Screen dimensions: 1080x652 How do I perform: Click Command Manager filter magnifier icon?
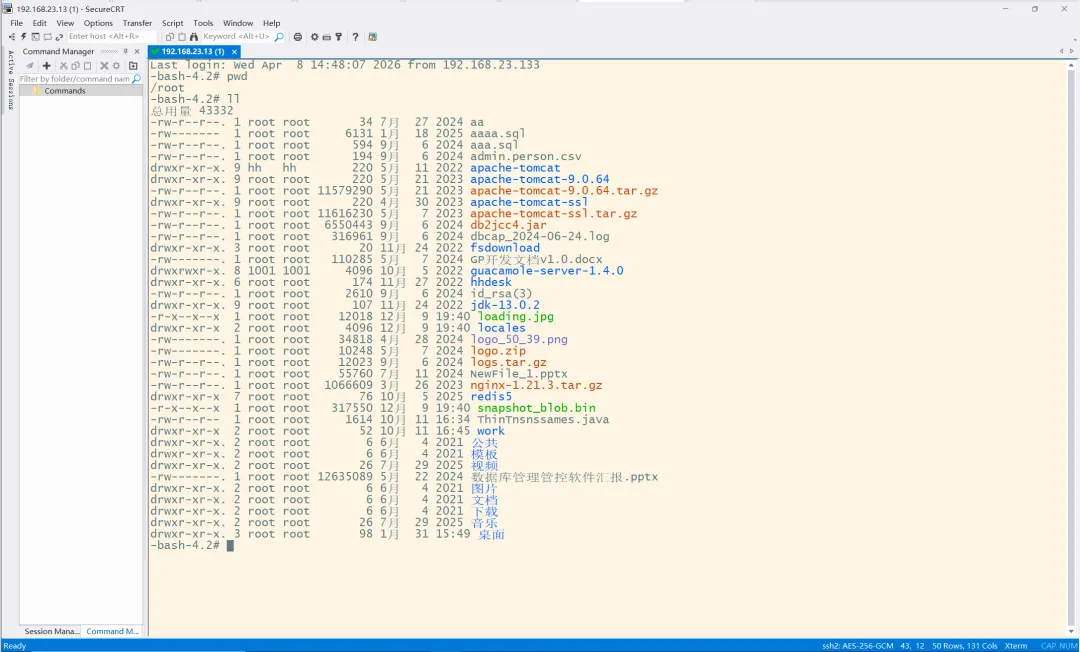tap(136, 79)
